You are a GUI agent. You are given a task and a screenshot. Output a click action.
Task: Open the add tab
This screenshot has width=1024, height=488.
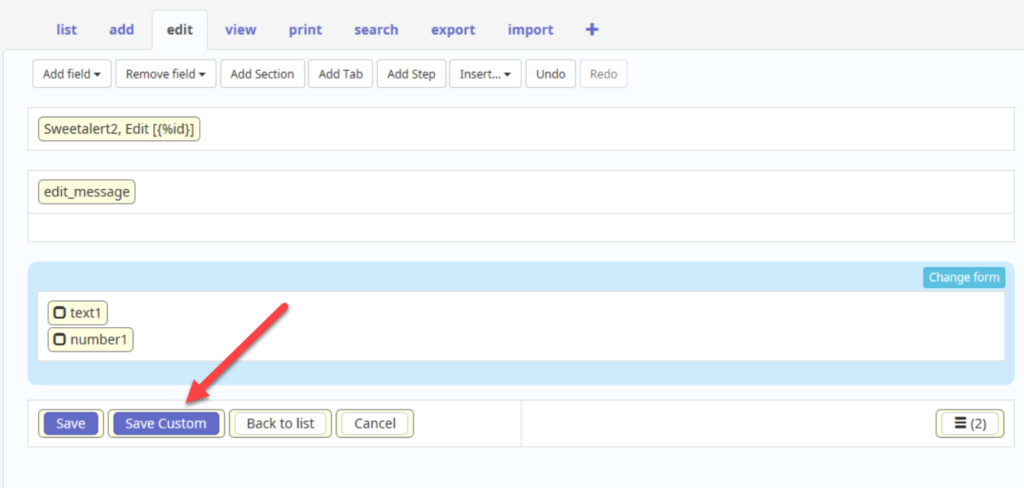point(121,30)
